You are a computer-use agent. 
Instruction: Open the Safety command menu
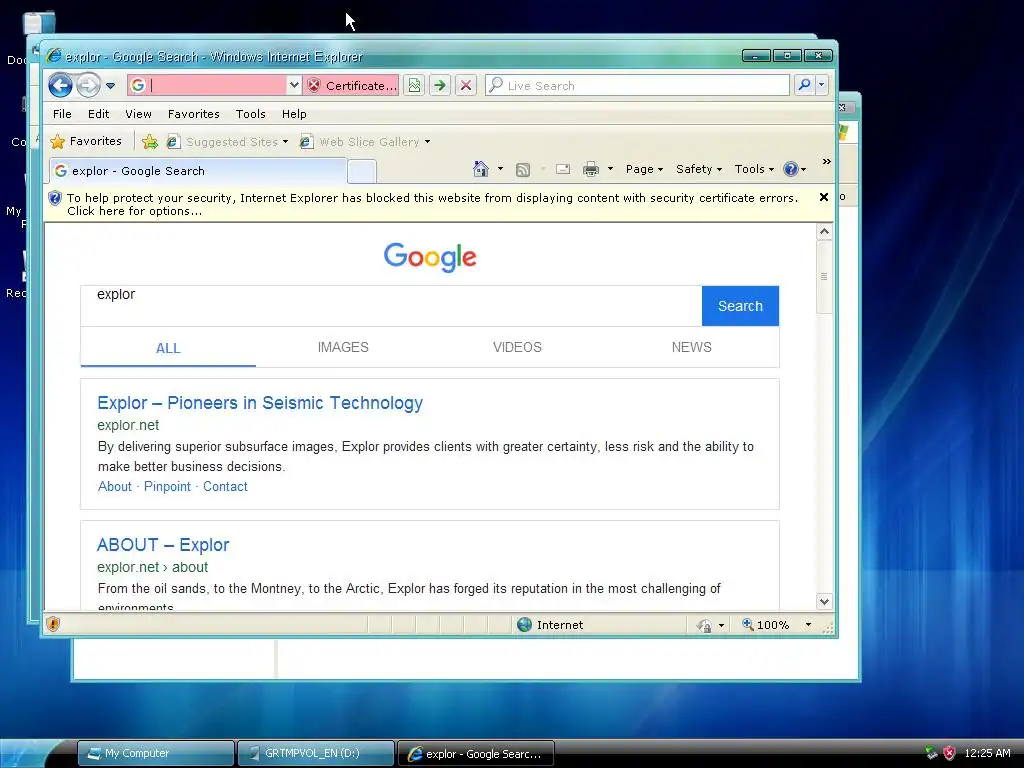699,169
